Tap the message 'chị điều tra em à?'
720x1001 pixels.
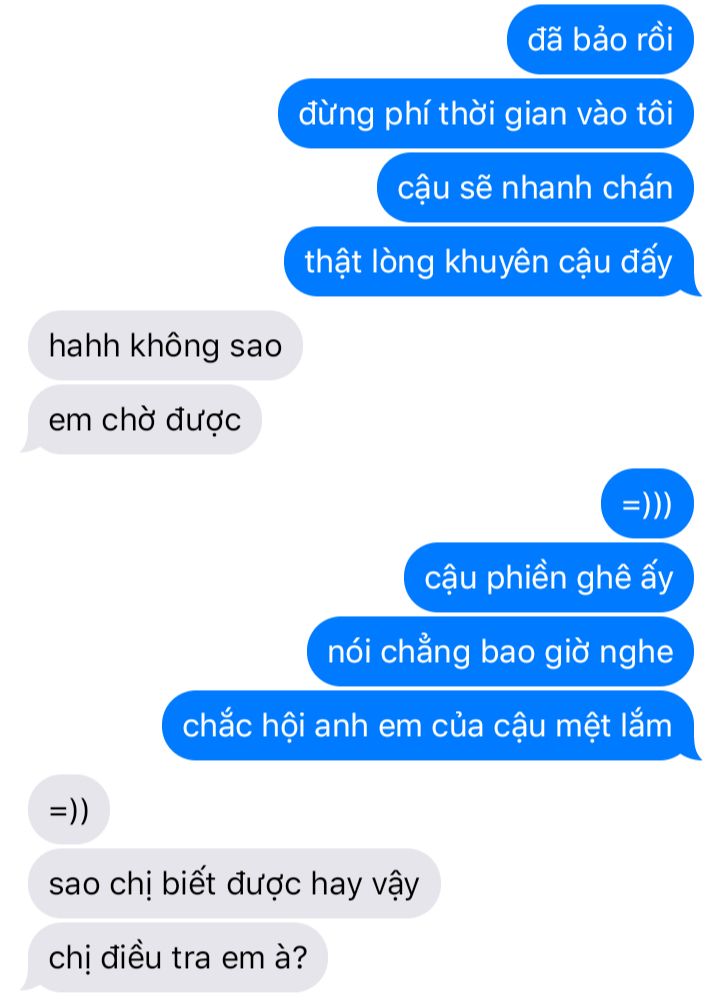175,958
